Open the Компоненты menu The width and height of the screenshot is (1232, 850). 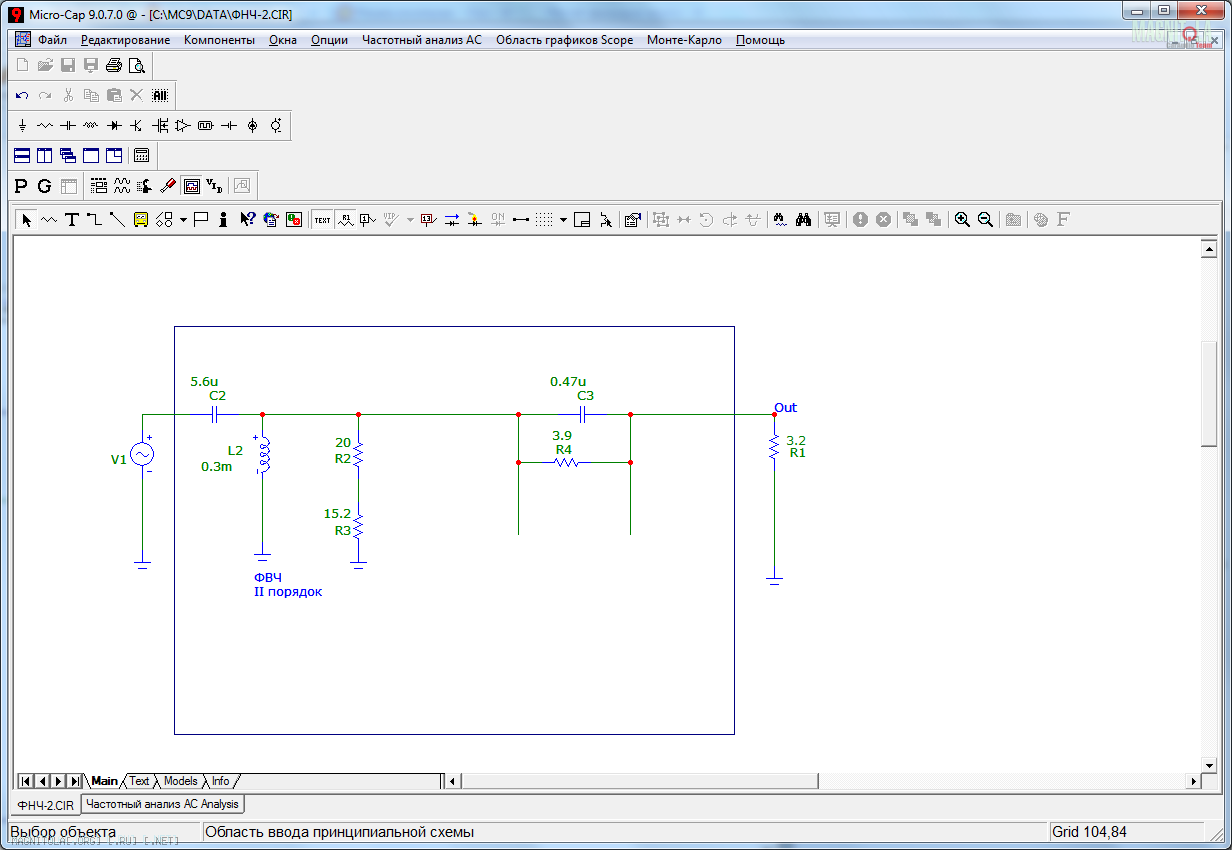219,40
